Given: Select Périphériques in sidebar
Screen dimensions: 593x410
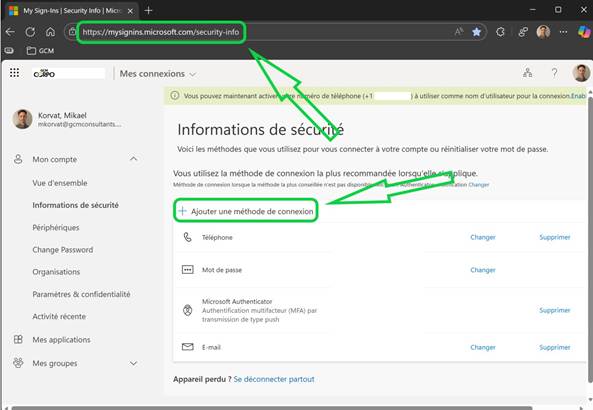Looking at the screenshot, I should (x=56, y=228).
